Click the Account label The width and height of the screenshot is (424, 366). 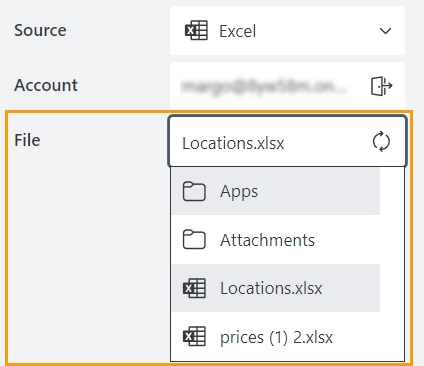pyautogui.click(x=46, y=85)
